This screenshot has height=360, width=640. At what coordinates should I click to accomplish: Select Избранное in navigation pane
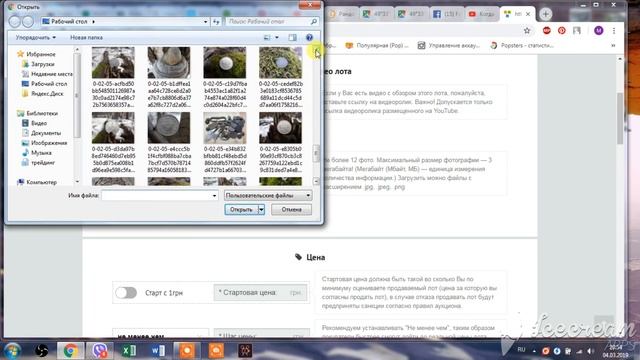(40, 54)
